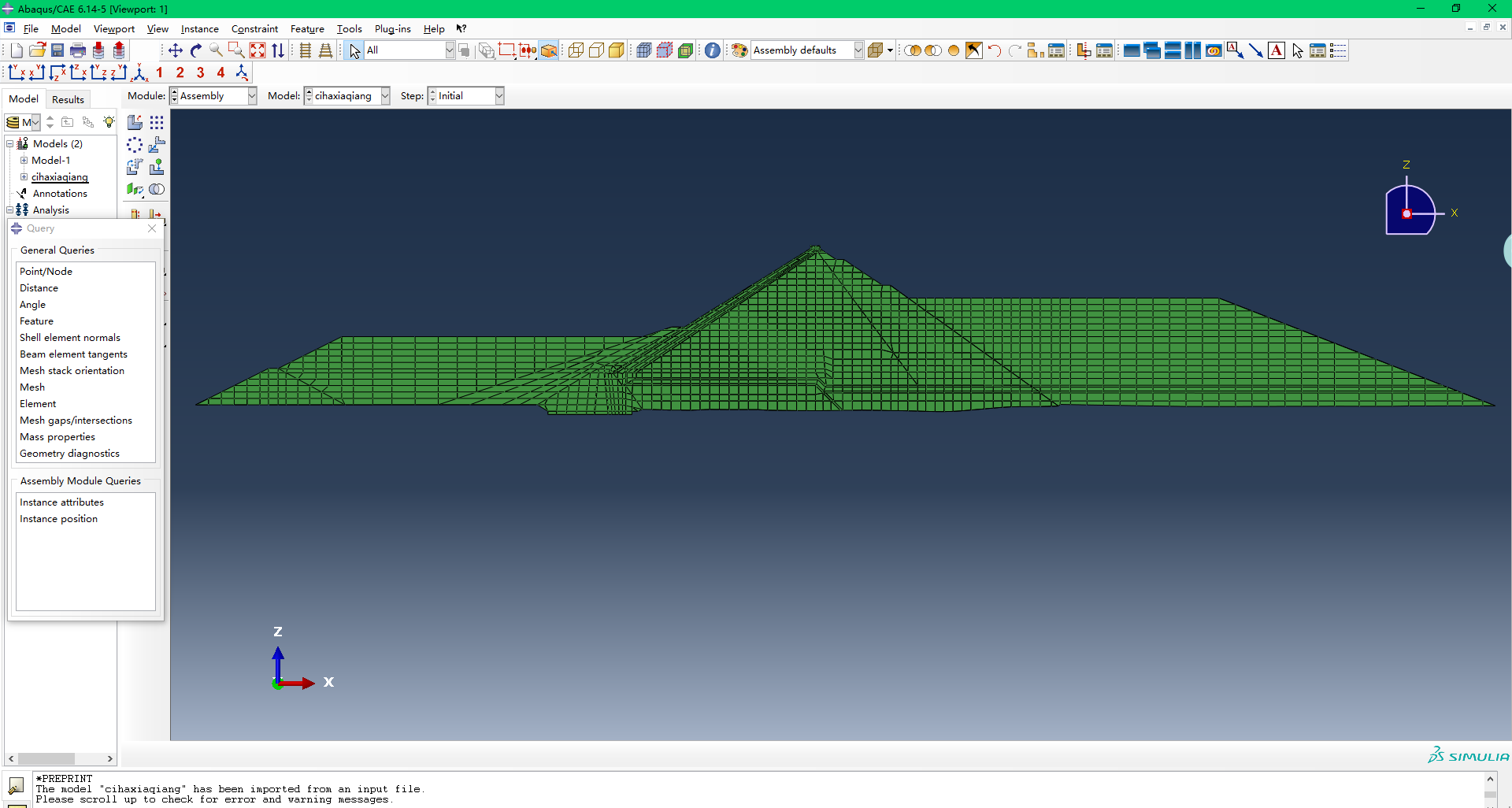The width and height of the screenshot is (1512, 808).
Task: Click the Save Model Database icon
Action: [57, 50]
